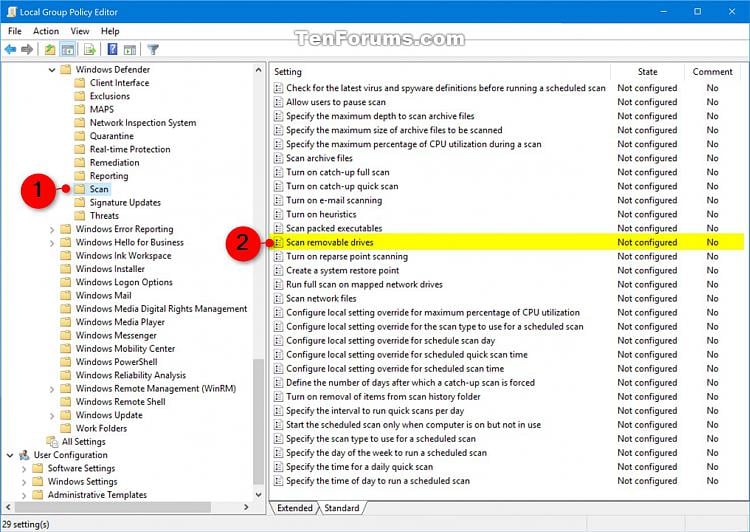Sort by the Setting column header

click(x=440, y=72)
